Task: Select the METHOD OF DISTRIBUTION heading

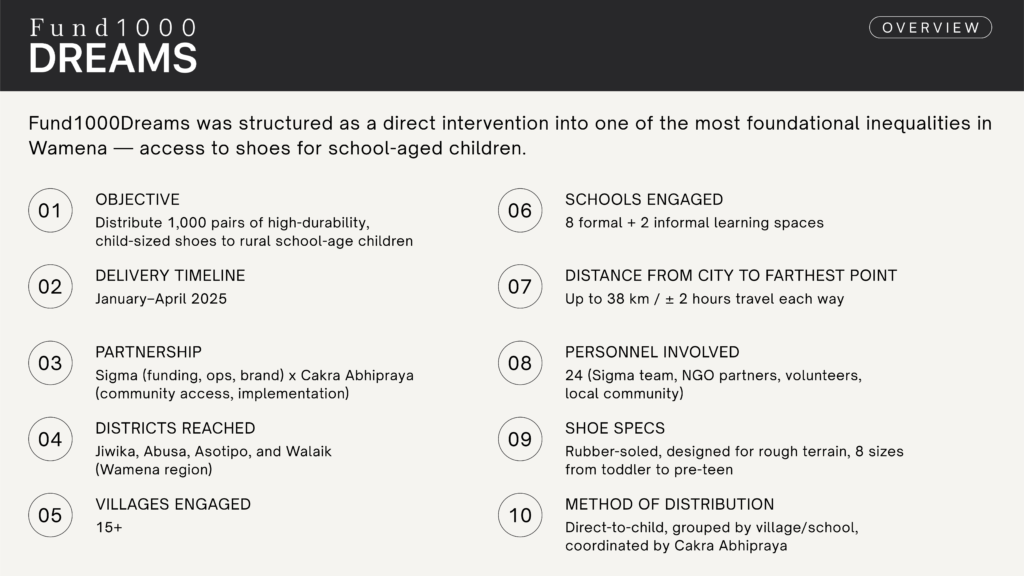Action: [x=669, y=504]
